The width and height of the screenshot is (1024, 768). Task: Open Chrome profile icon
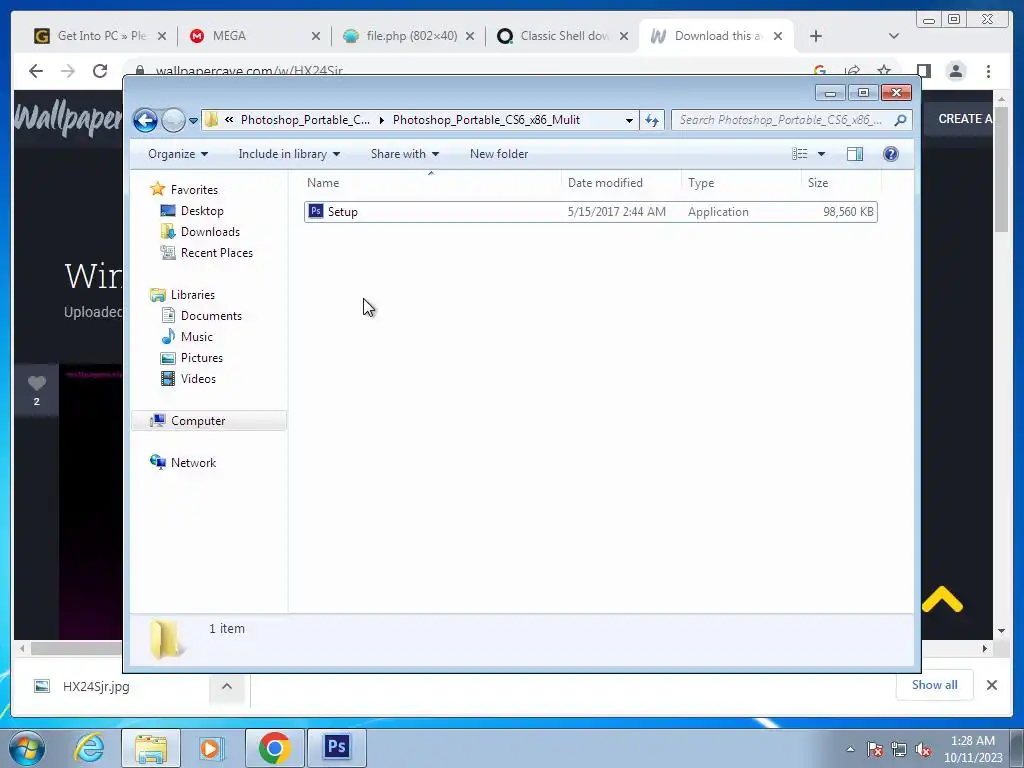coord(956,71)
